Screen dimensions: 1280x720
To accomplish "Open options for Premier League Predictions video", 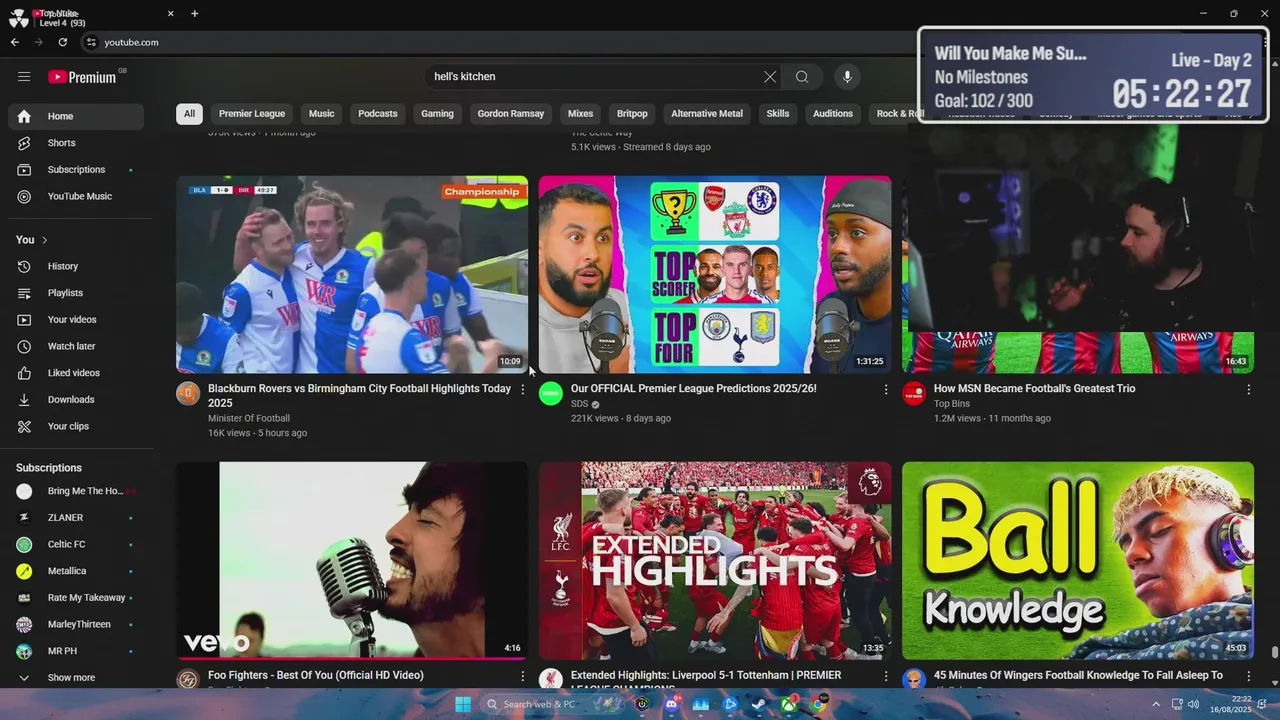I will (885, 390).
